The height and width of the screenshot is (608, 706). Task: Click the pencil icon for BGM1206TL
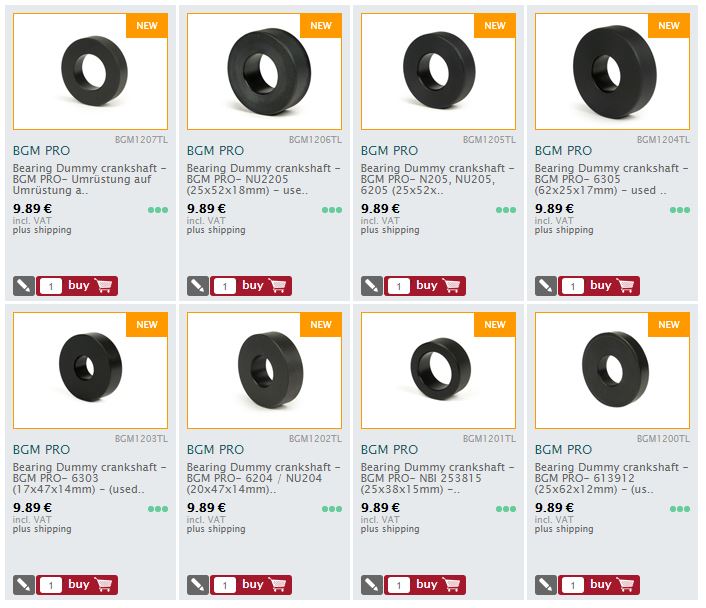coord(198,286)
